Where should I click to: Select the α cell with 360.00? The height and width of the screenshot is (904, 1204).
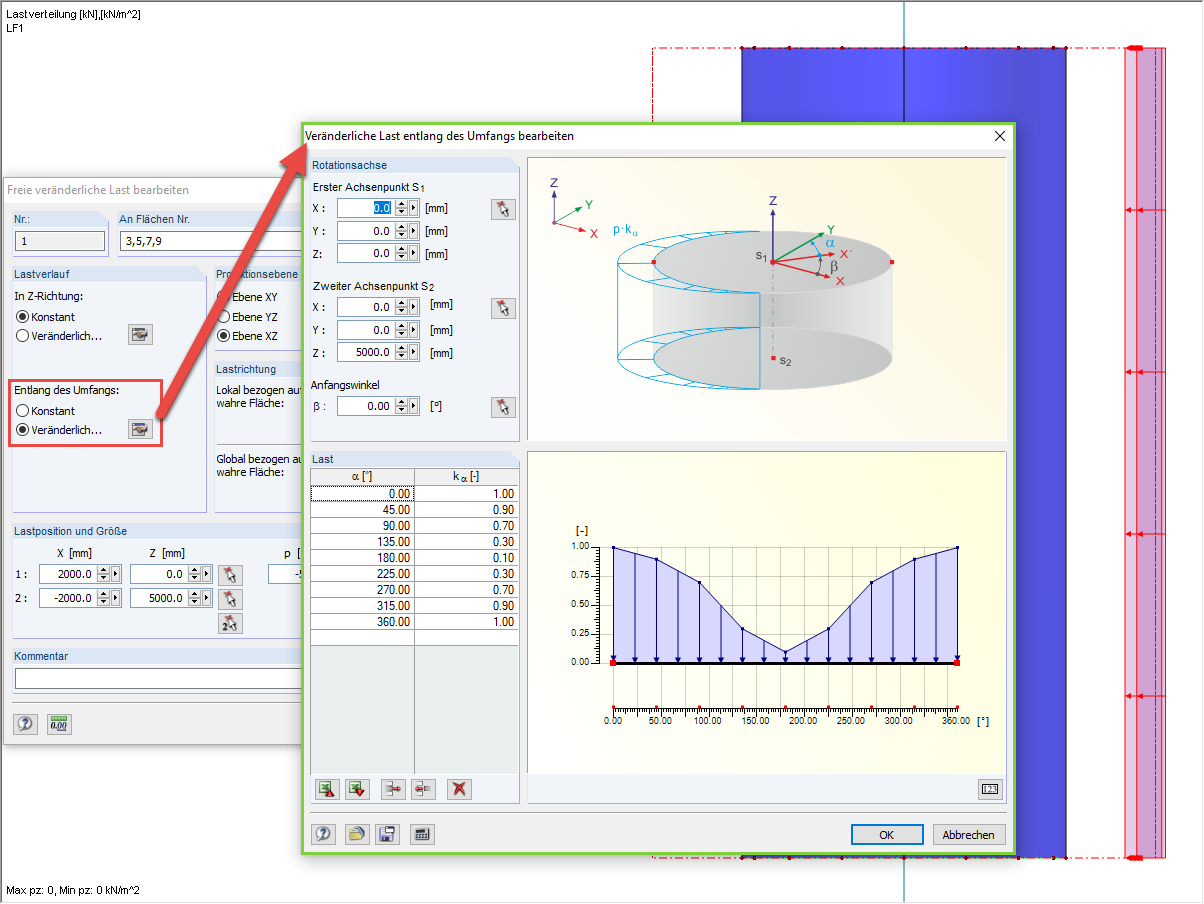tap(362, 622)
